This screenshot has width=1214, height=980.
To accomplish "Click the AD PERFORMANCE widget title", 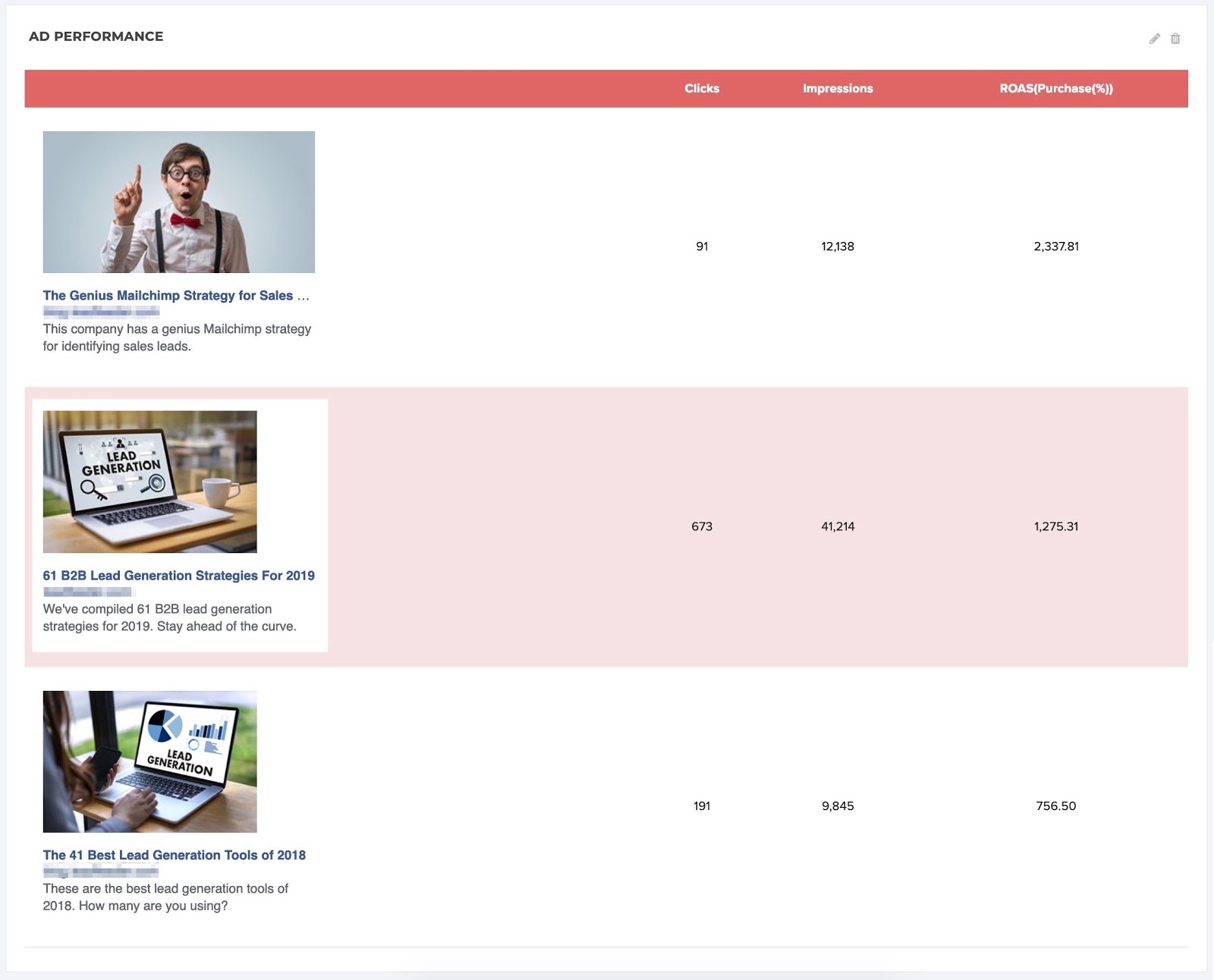I will (96, 36).
